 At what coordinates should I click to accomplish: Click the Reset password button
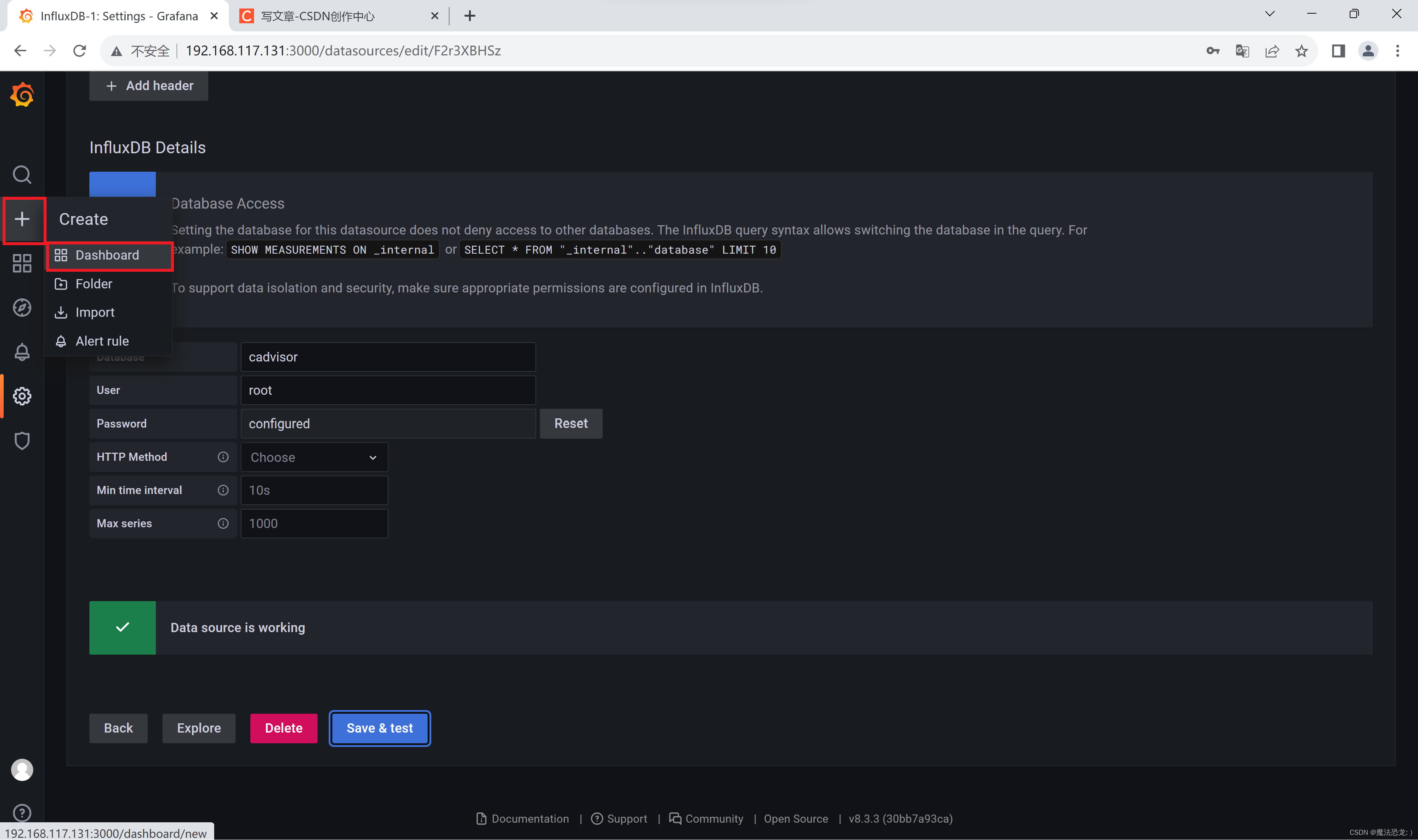pos(571,424)
